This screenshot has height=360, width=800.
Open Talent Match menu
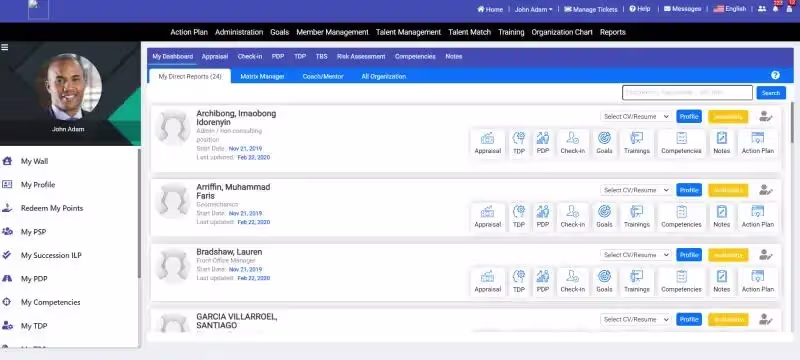(x=469, y=32)
